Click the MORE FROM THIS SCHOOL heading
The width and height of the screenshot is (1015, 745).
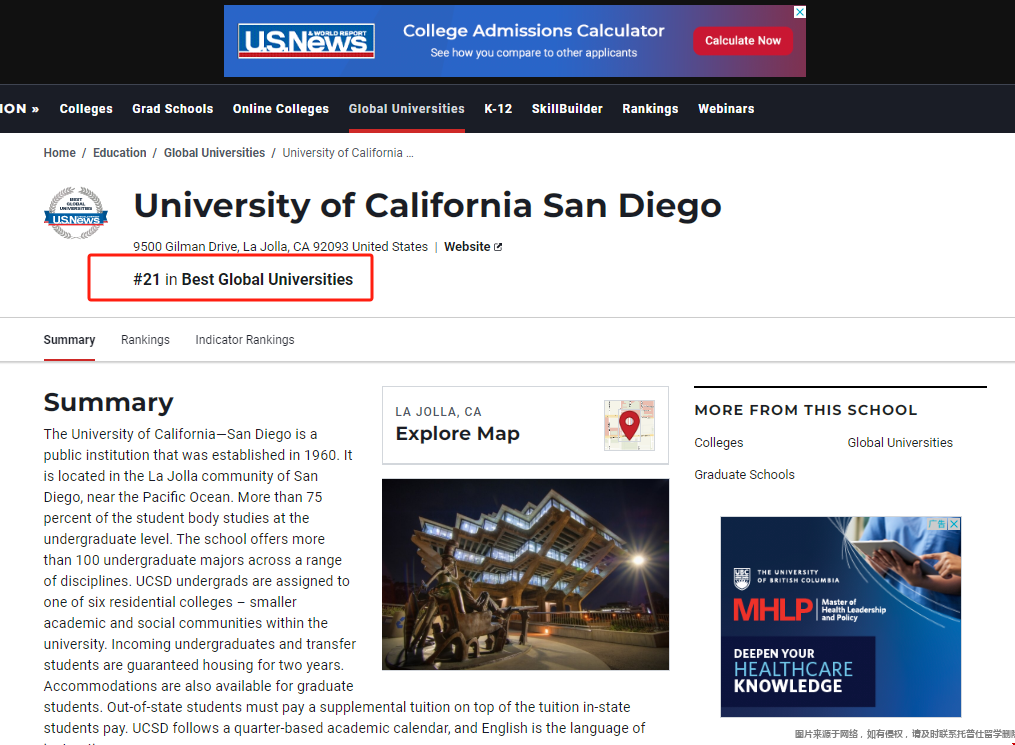pos(806,410)
